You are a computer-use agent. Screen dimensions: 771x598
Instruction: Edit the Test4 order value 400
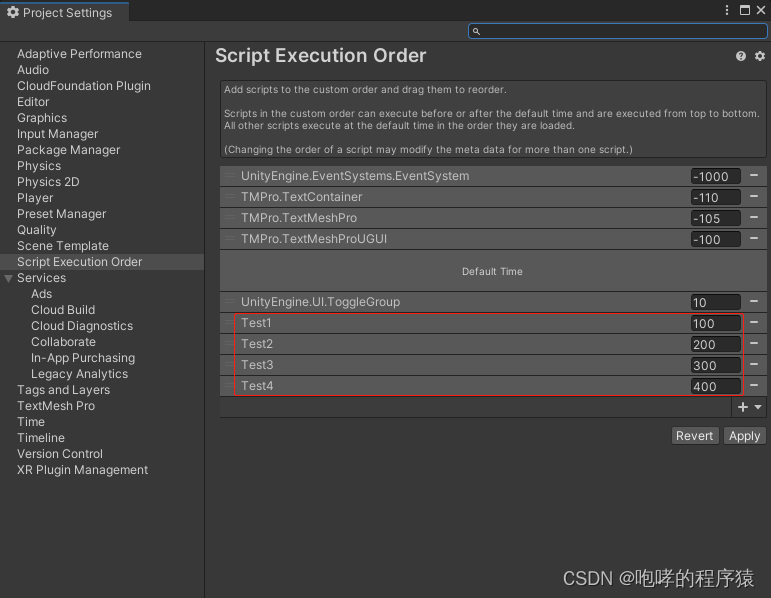click(715, 387)
